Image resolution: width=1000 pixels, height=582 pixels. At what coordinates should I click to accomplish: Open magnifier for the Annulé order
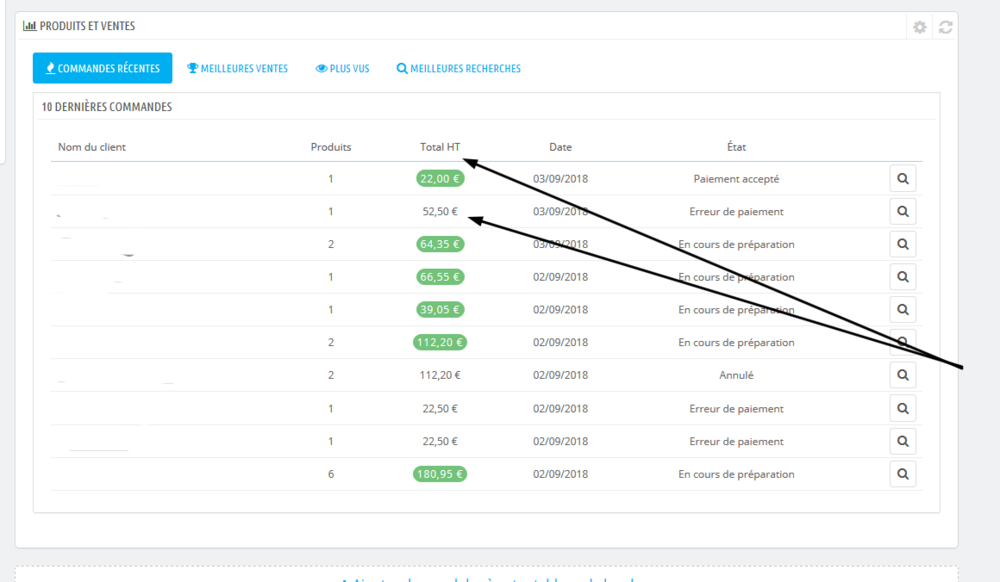point(903,375)
